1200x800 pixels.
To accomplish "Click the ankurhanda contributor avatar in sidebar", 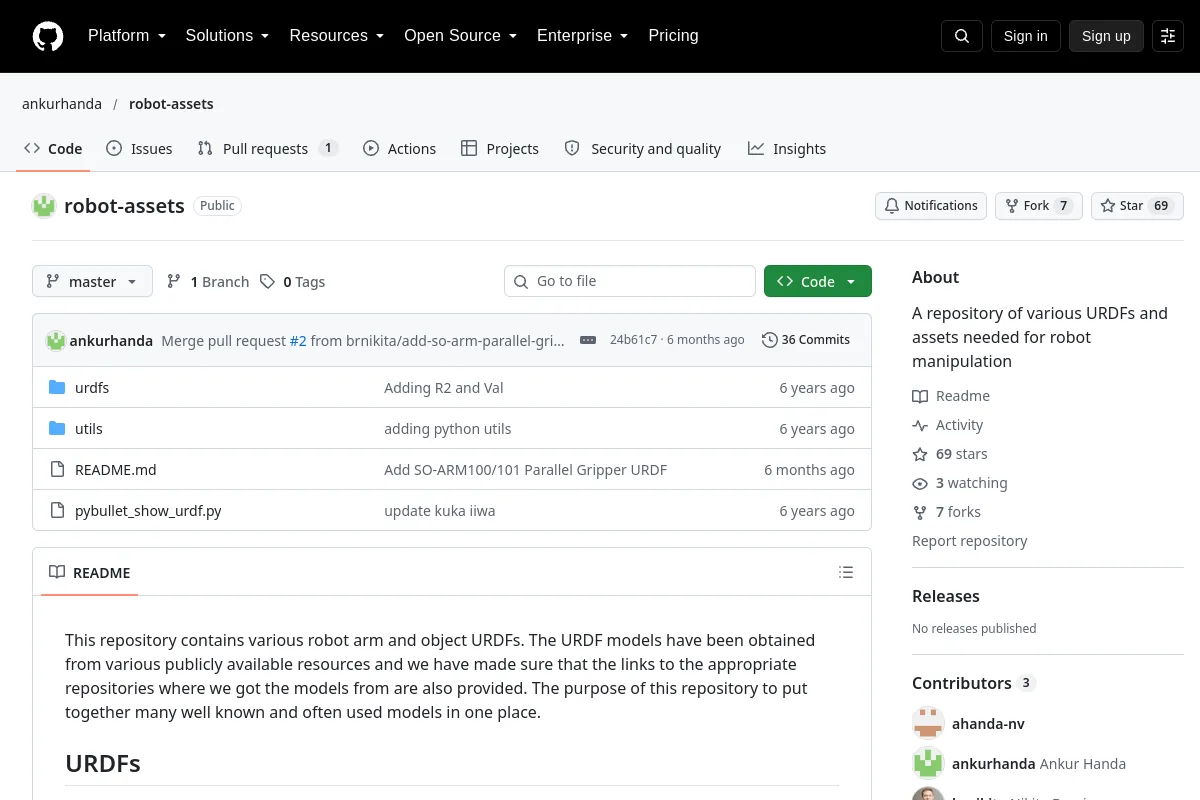I will pyautogui.click(x=928, y=764).
